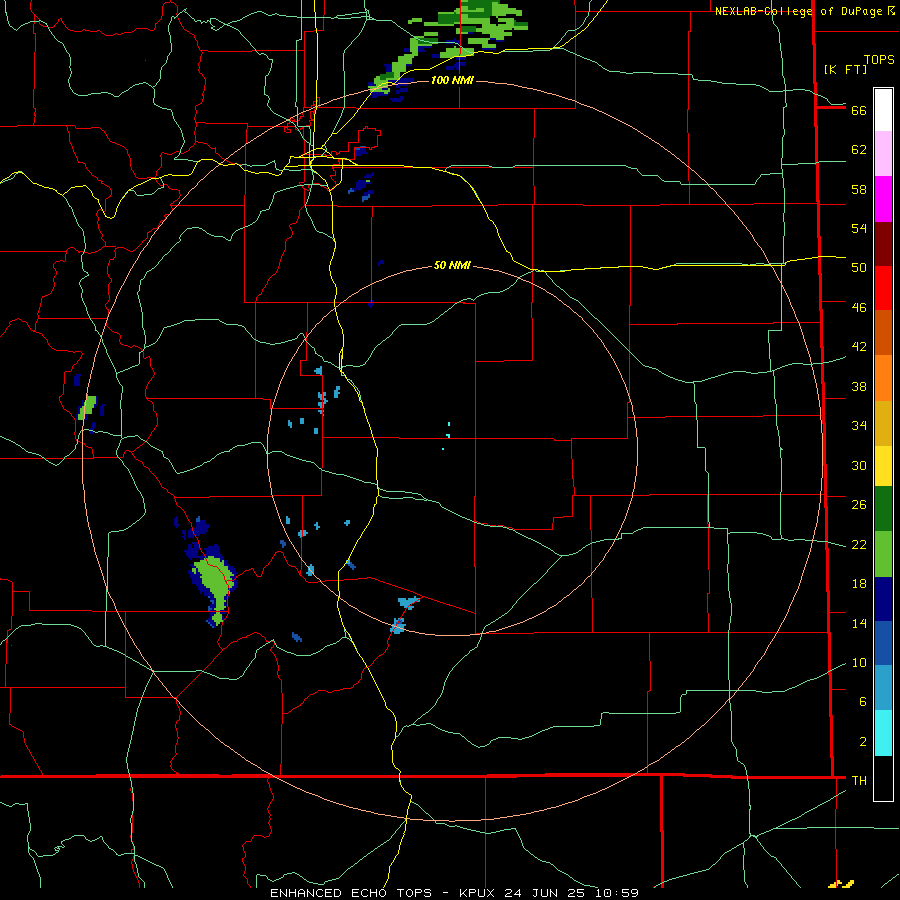Click the white swatch in the tops legend

(883, 110)
